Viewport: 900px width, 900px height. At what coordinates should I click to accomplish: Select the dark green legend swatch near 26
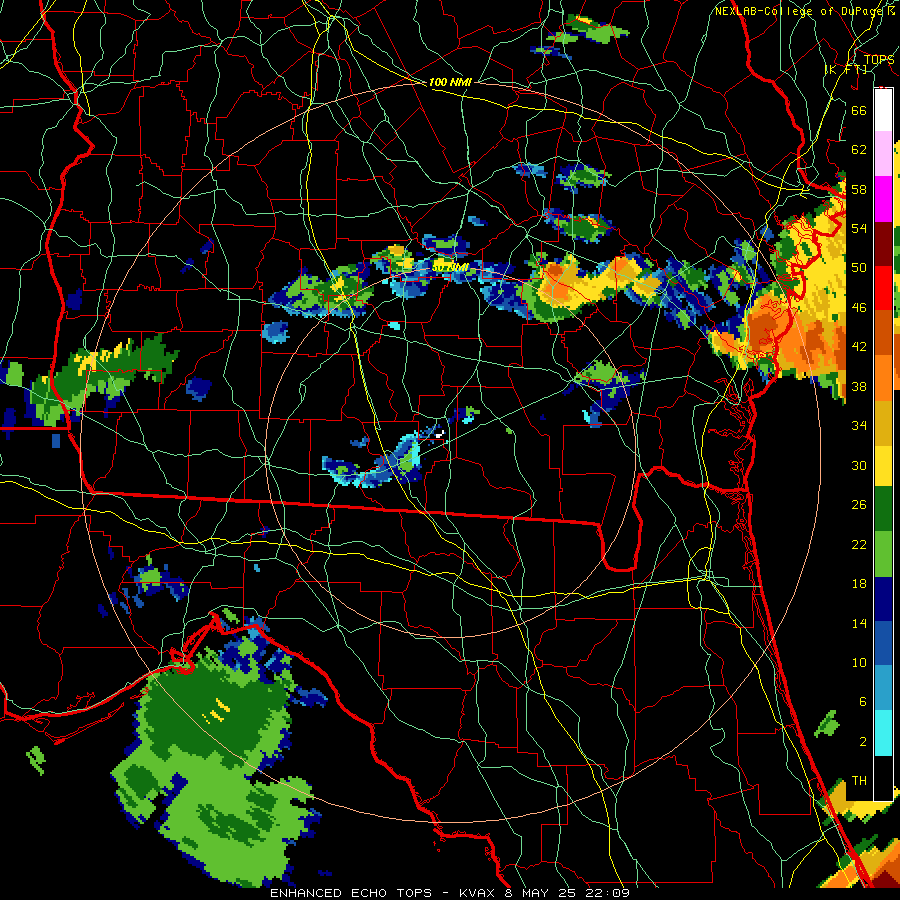pos(883,509)
